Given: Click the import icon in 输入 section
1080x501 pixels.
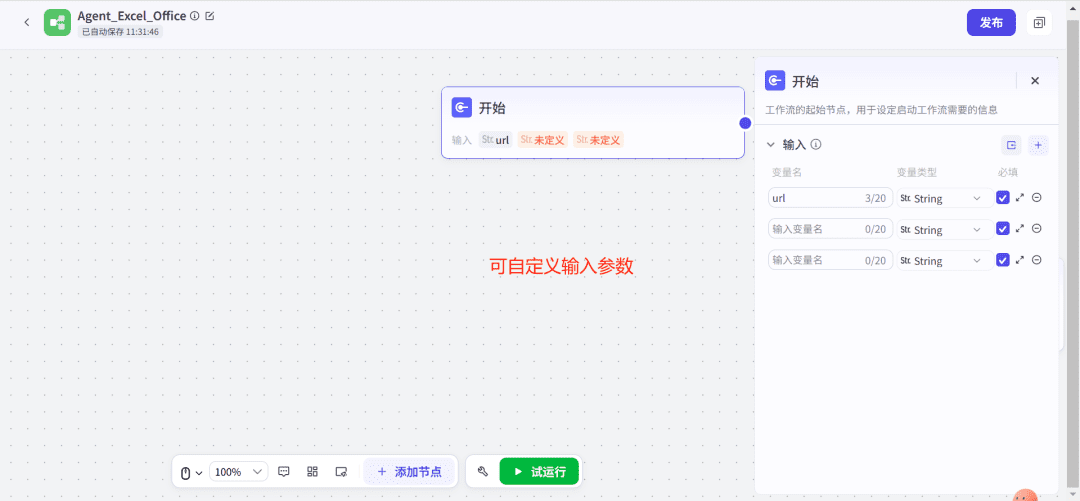Looking at the screenshot, I should [x=1011, y=145].
